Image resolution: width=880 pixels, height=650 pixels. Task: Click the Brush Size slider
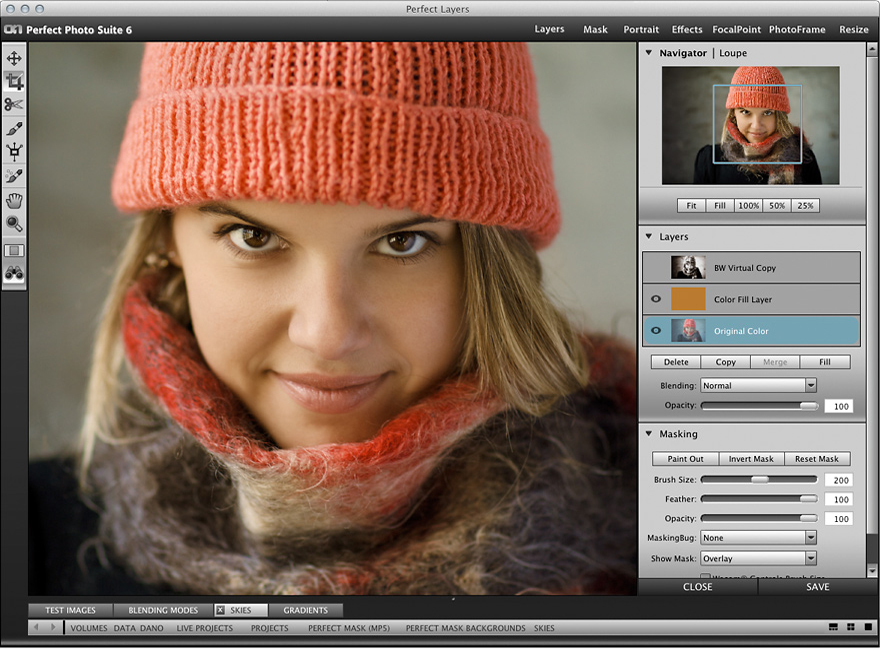[x=759, y=479]
